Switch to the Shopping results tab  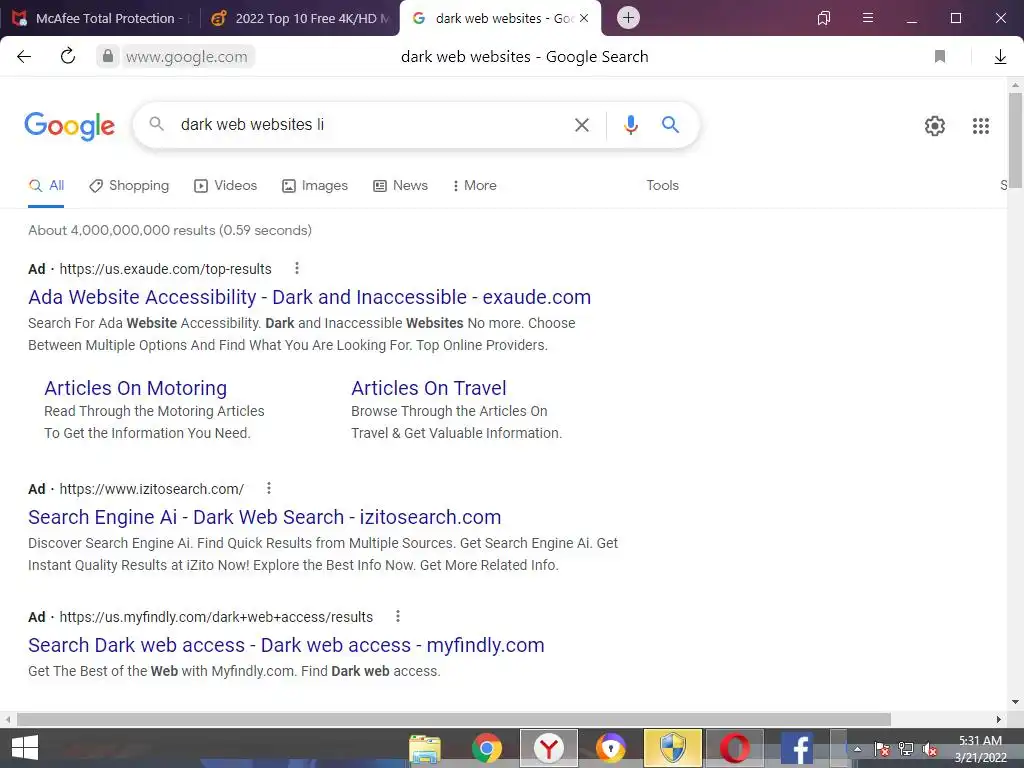click(129, 185)
